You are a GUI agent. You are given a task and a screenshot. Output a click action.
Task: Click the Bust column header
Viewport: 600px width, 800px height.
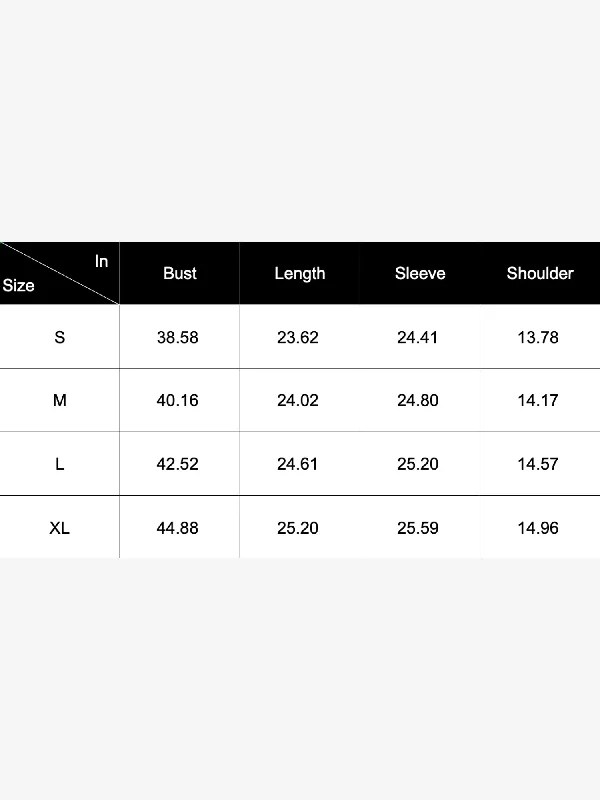click(180, 273)
